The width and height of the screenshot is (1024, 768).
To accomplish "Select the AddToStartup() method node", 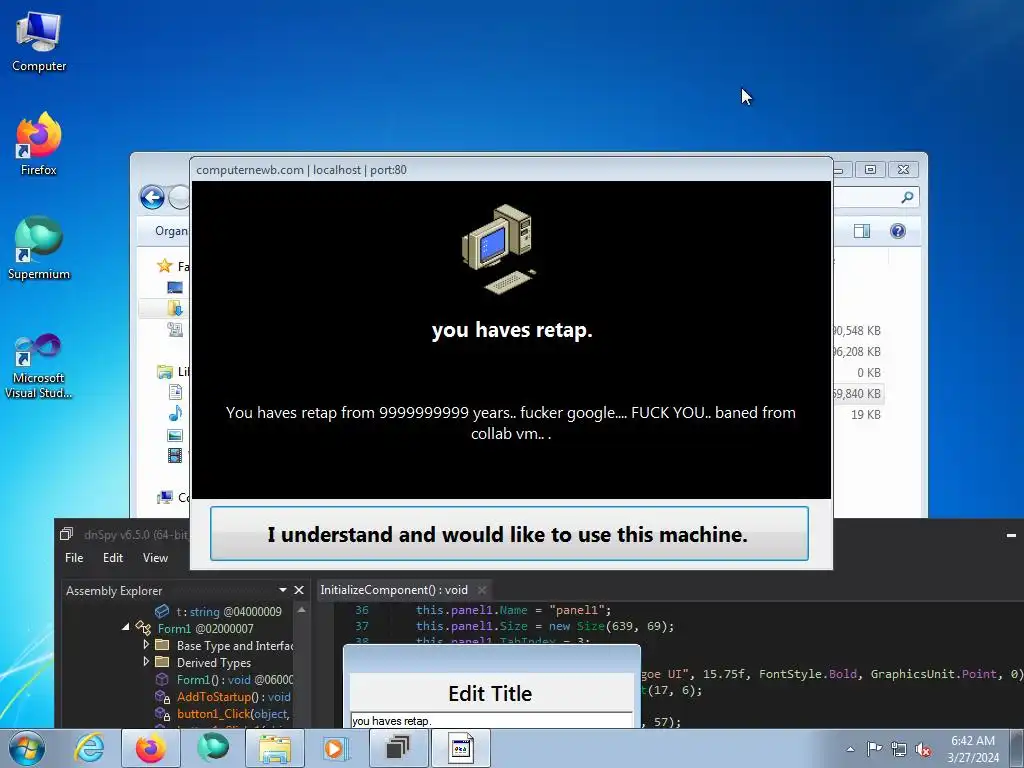I will pyautogui.click(x=223, y=697).
